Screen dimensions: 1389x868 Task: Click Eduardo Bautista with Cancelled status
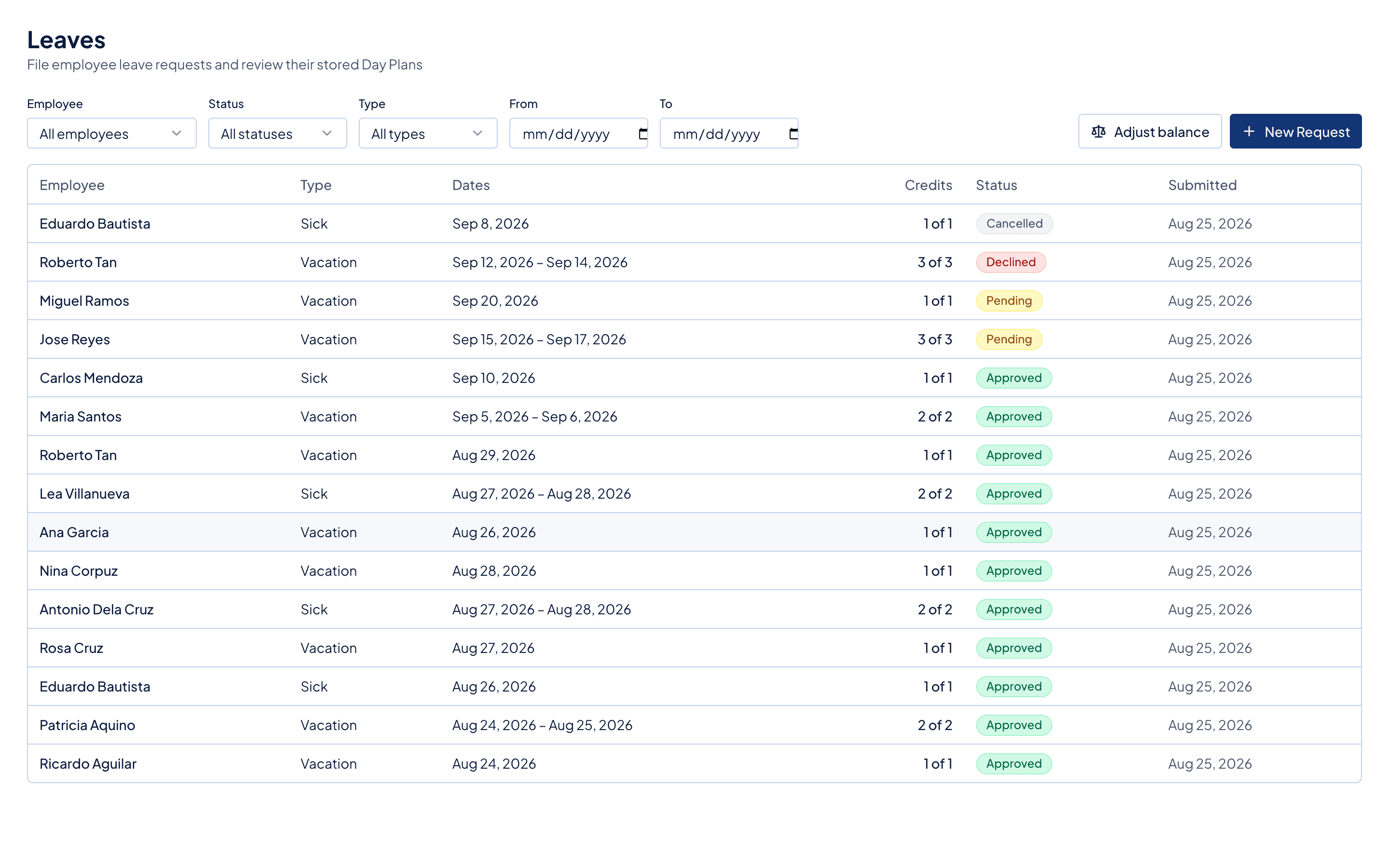click(95, 223)
